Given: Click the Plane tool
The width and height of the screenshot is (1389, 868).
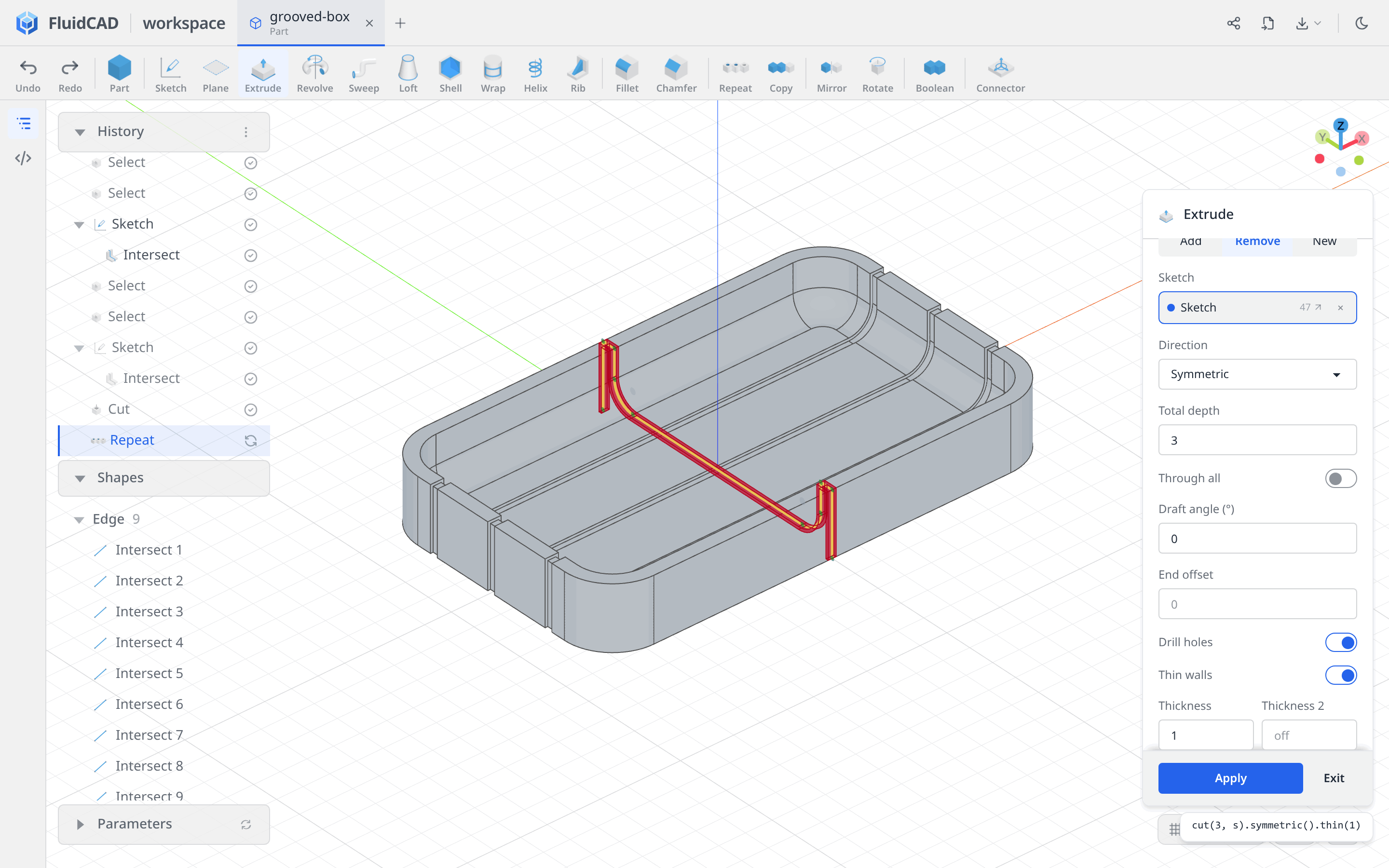Looking at the screenshot, I should 215,74.
